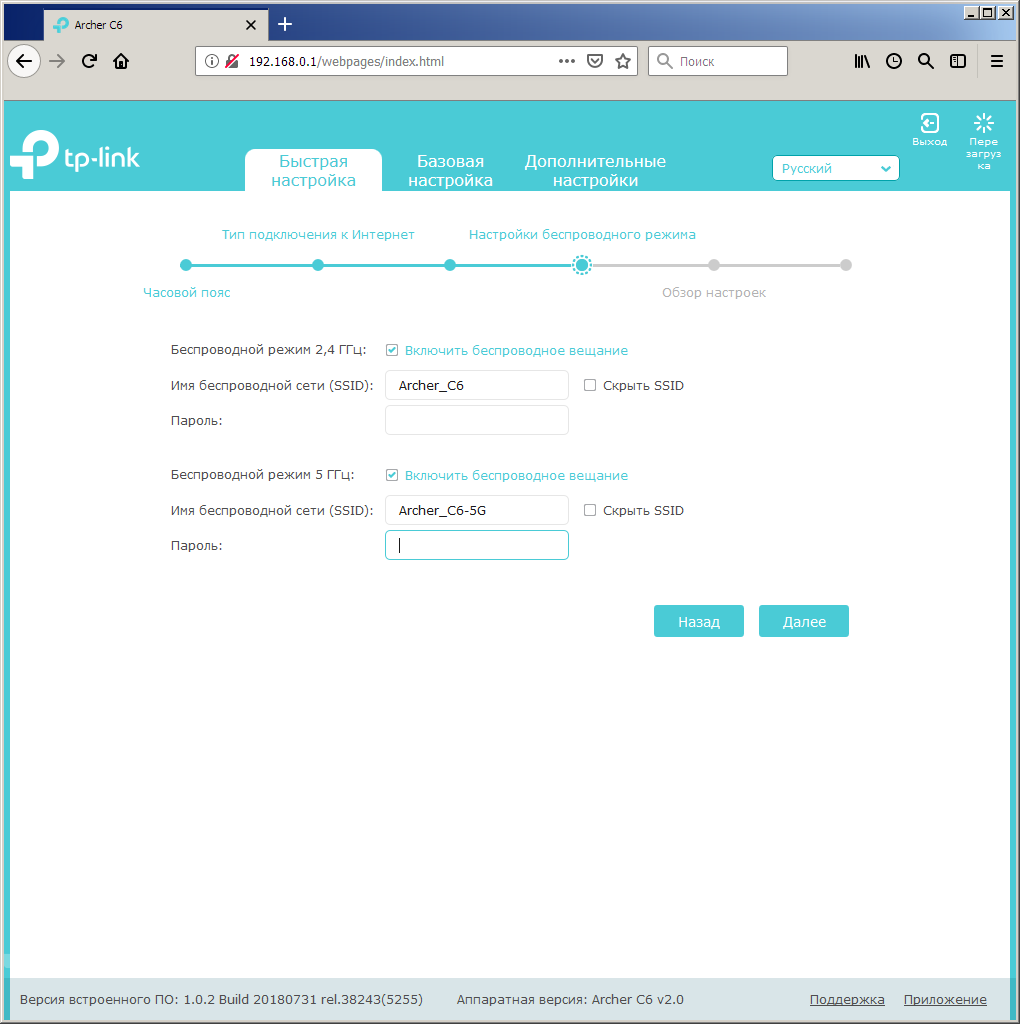
Task: Switch to Базовая настройка tab
Action: click(x=450, y=171)
